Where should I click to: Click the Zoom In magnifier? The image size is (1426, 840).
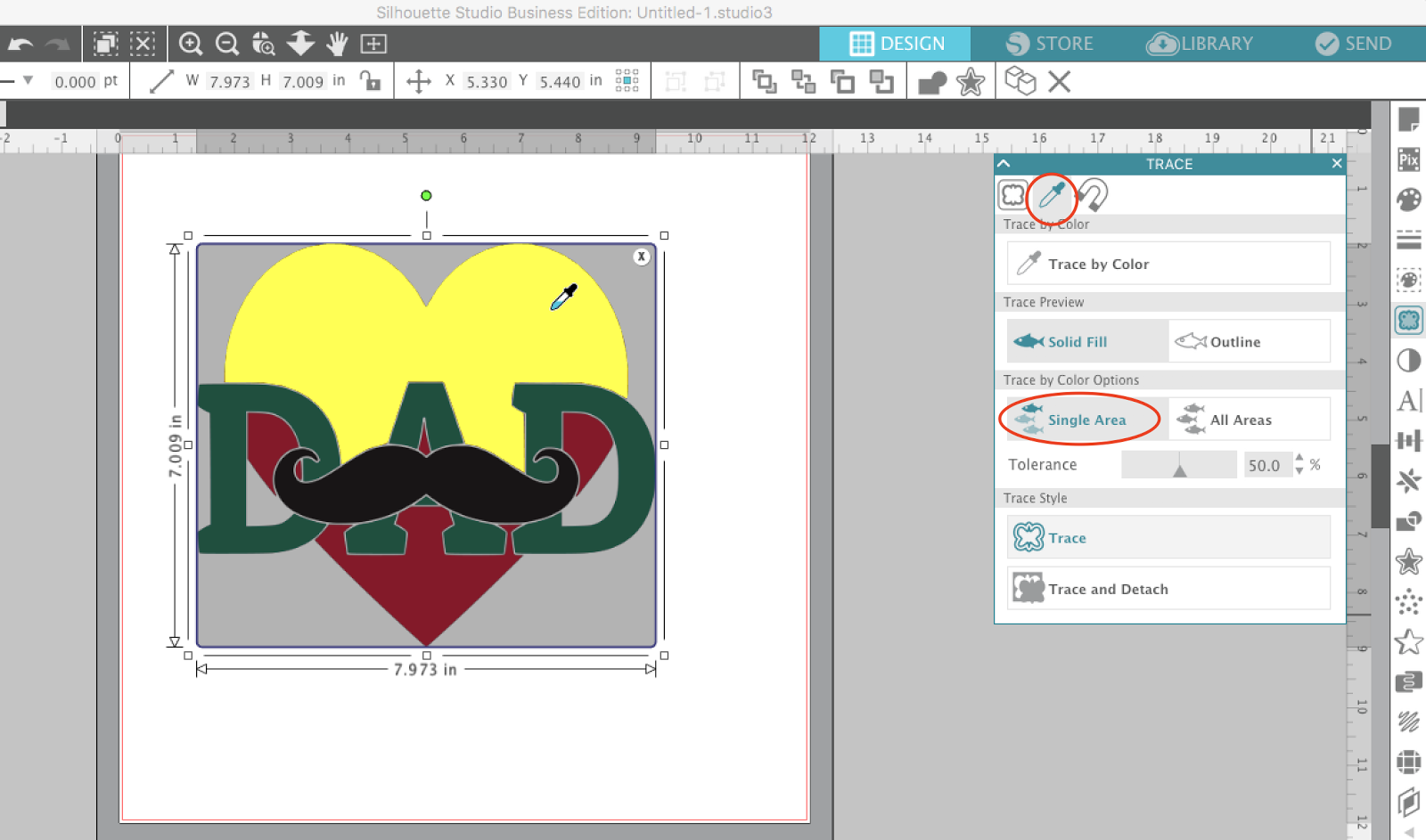190,44
